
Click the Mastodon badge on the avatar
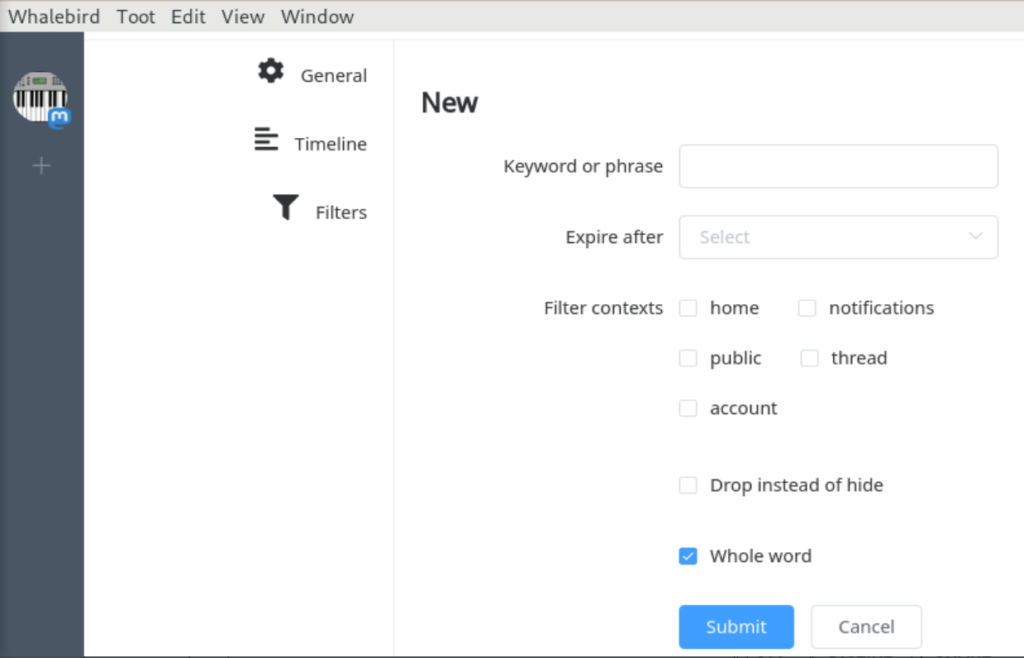(x=60, y=118)
